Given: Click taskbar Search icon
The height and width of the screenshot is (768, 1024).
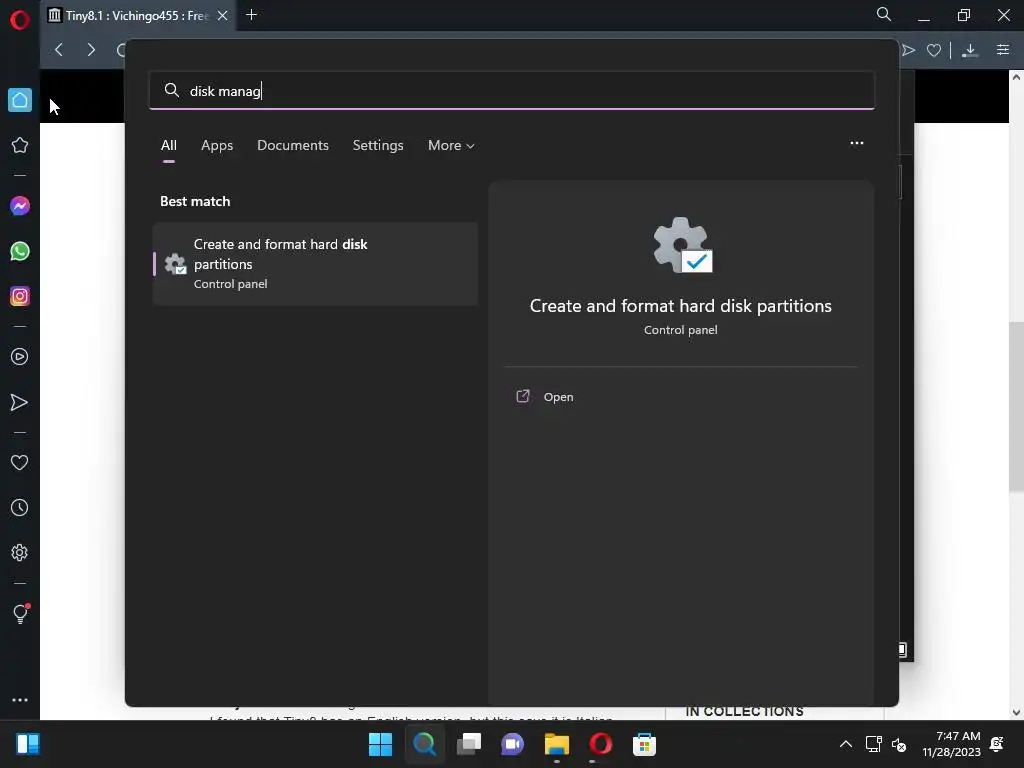Looking at the screenshot, I should pos(424,744).
